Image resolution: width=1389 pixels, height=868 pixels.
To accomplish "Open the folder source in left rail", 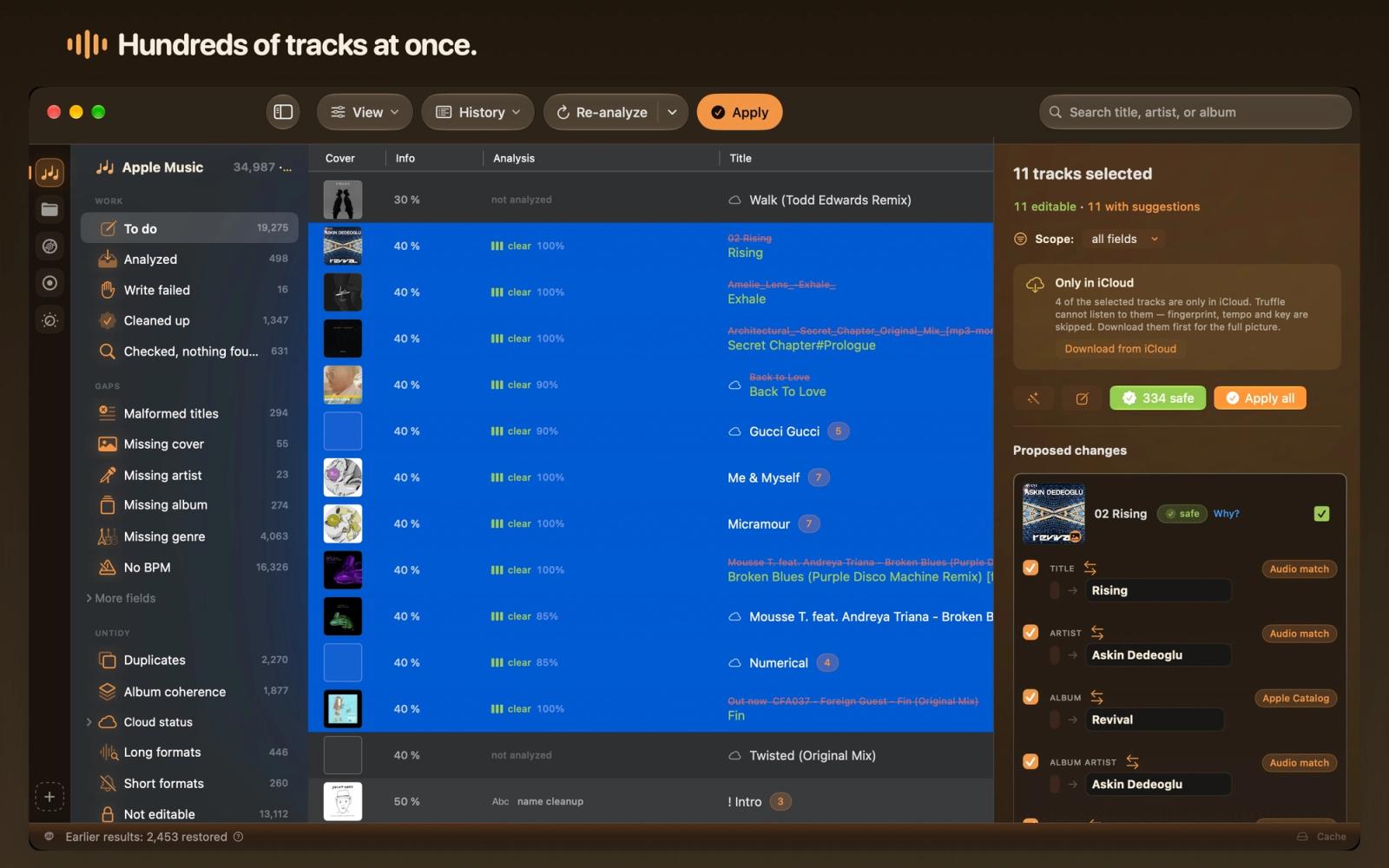I will click(49, 209).
